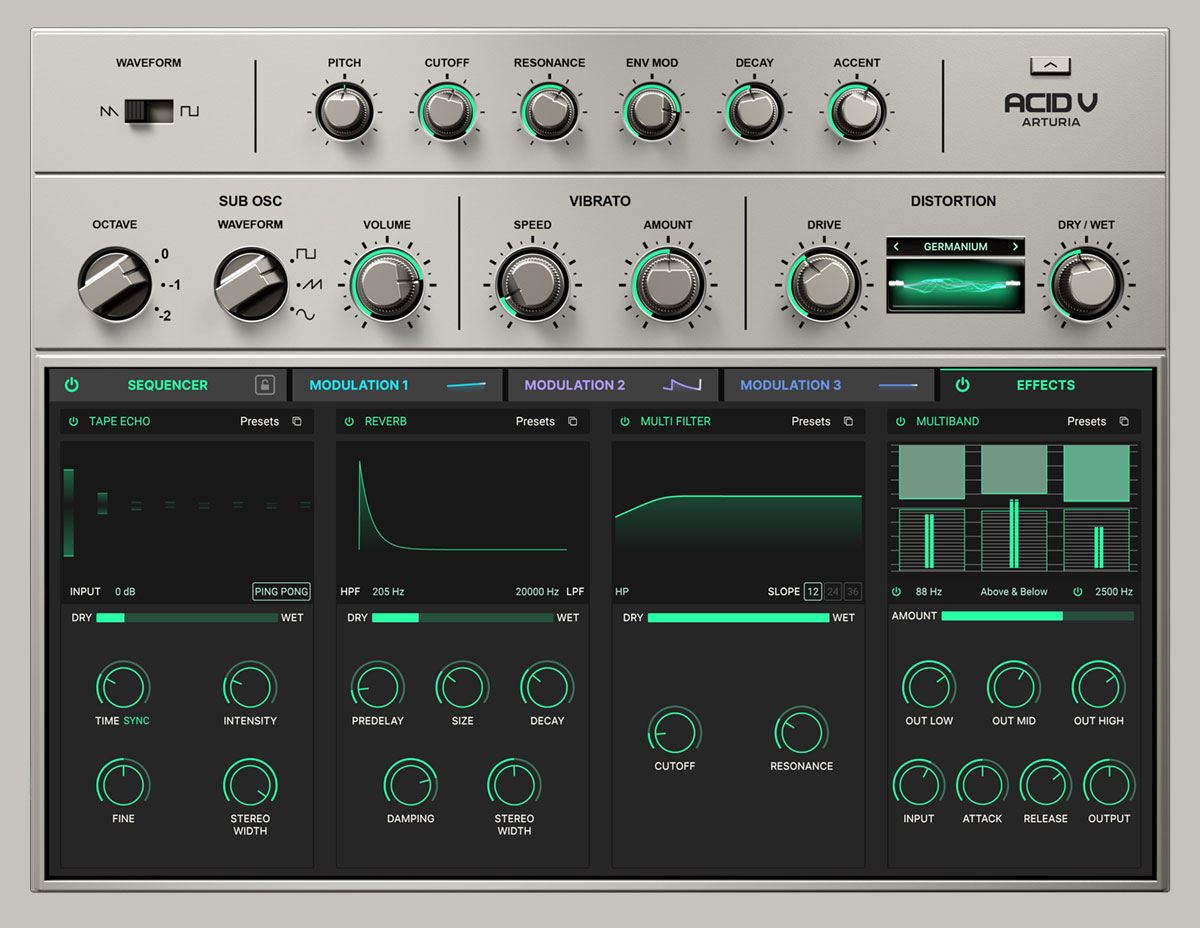This screenshot has height=928, width=1200.
Task: Select previous distortion type left arrow
Action: click(896, 247)
